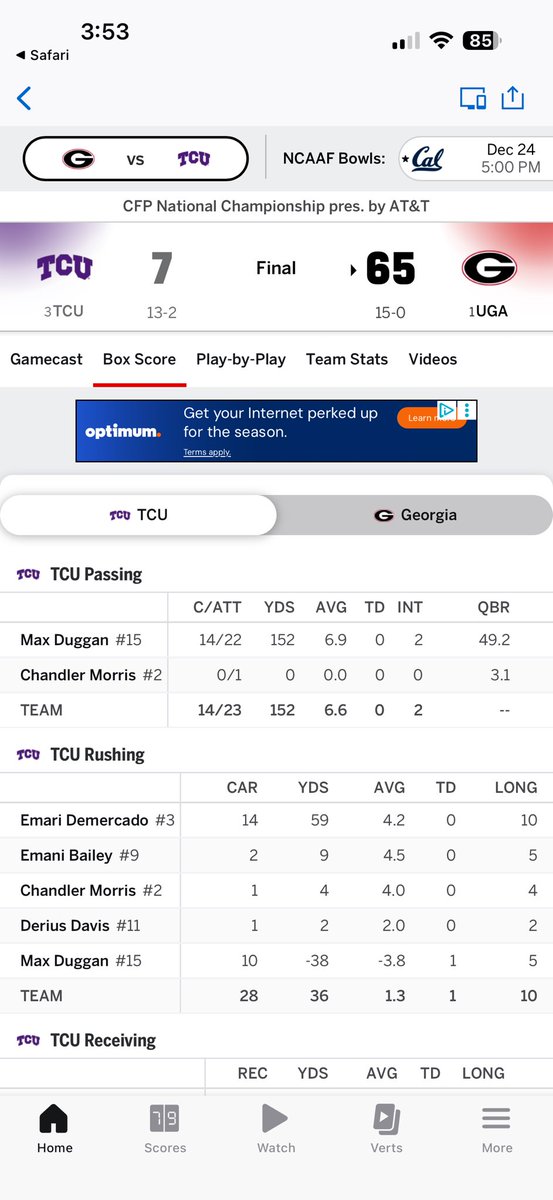The image size is (553, 1200).
Task: Open the Watch play icon
Action: coord(276,1129)
